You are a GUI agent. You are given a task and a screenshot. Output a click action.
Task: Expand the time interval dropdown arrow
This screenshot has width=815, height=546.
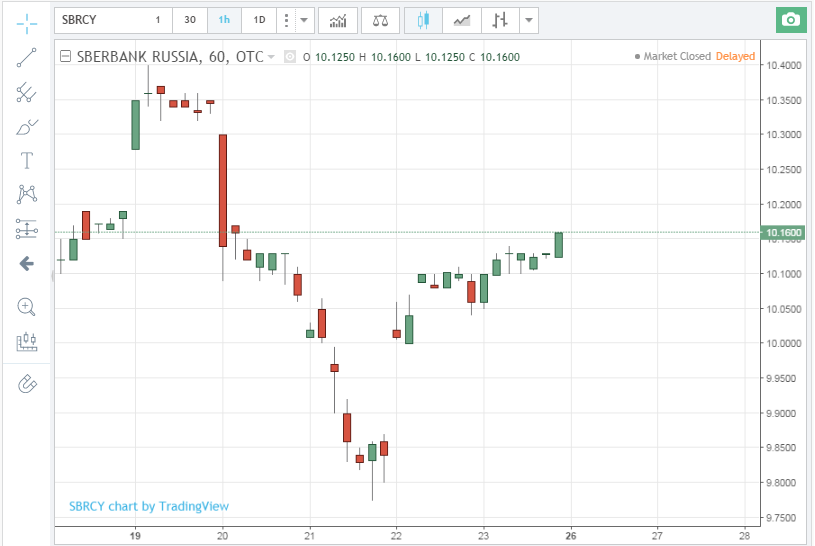coord(305,21)
